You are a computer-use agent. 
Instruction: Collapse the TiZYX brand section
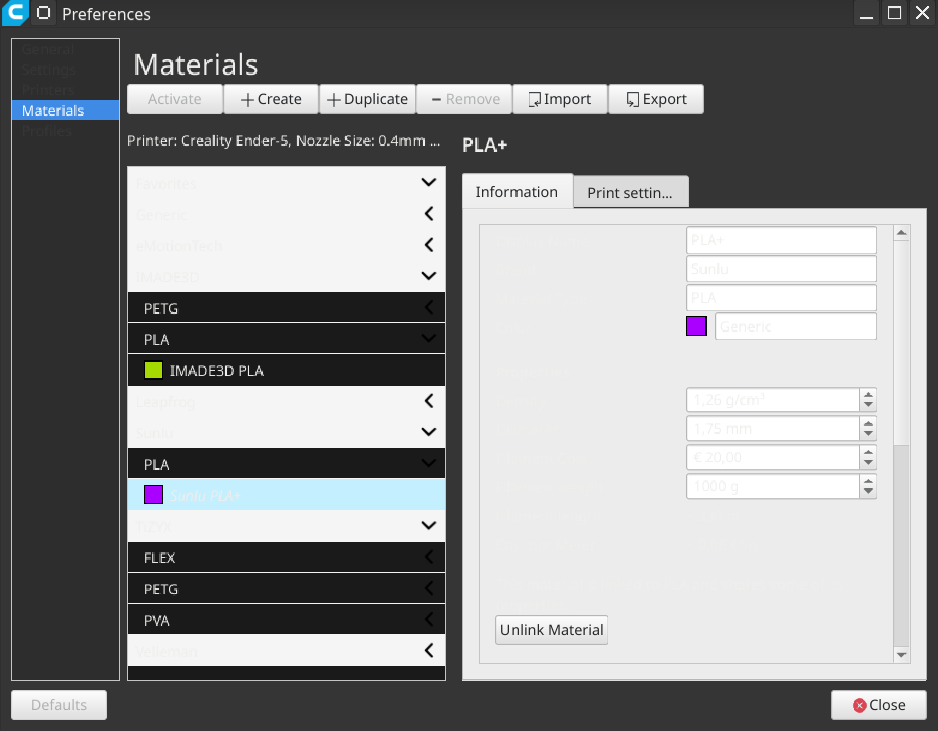click(428, 525)
